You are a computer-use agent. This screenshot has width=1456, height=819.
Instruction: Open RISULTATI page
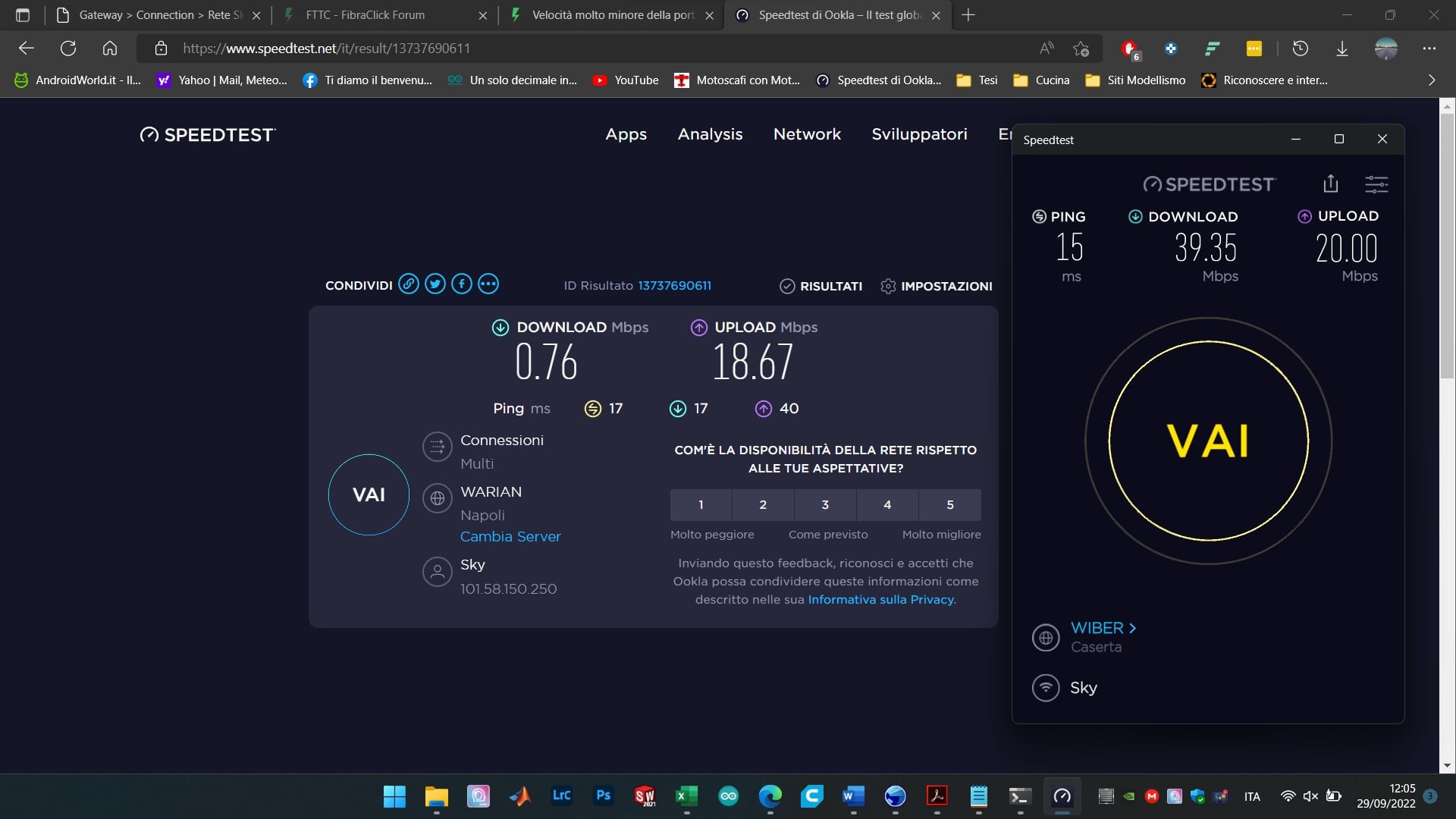point(821,286)
